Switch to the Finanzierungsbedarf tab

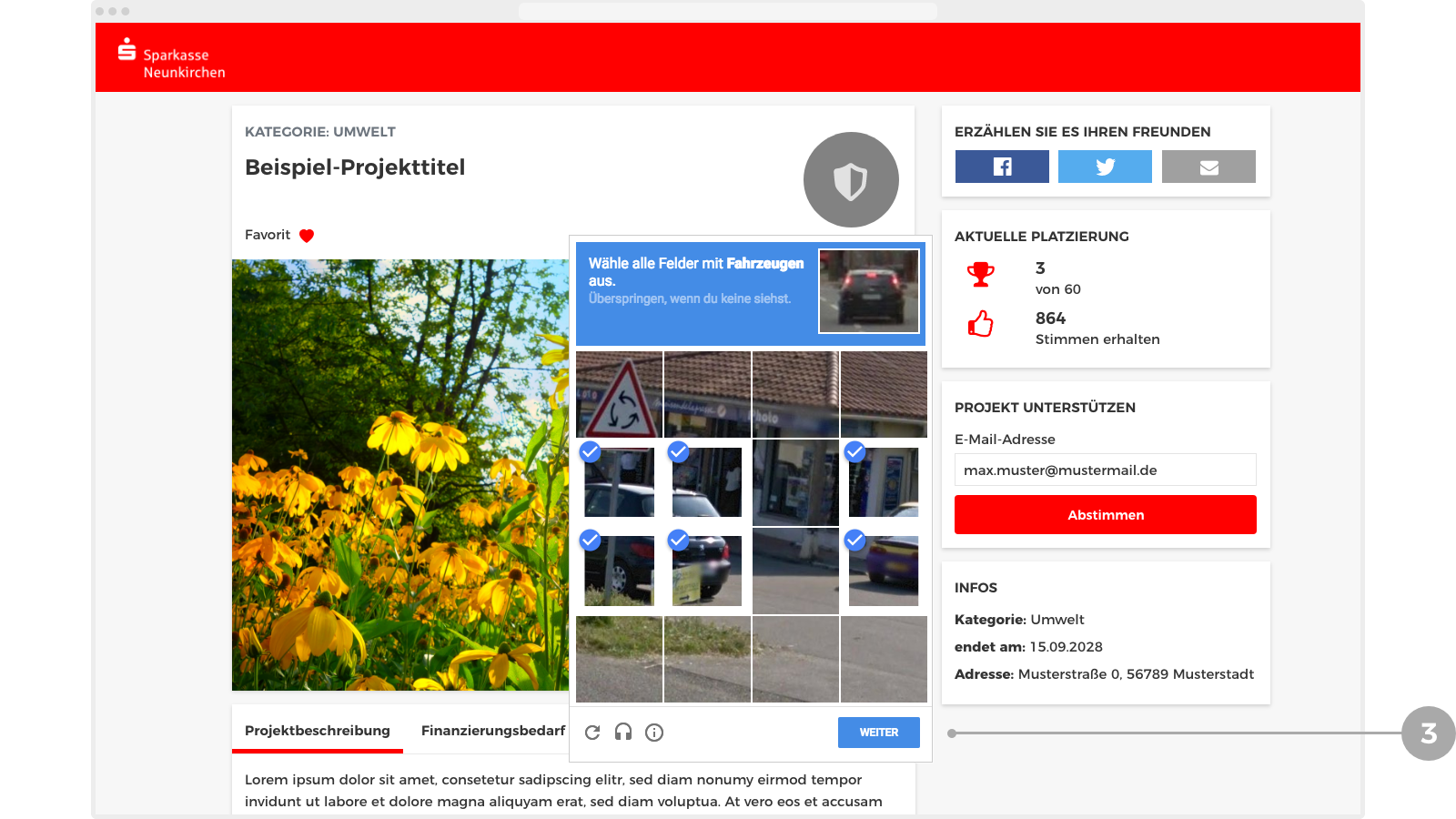coord(493,731)
